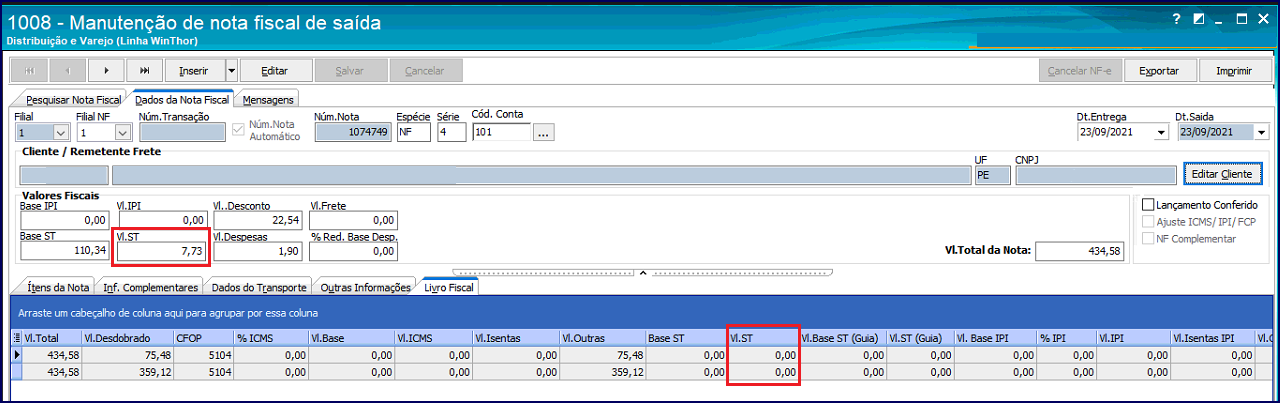Click the Vl..Desconto field showing 22,54
1280x403 pixels.
click(x=257, y=220)
